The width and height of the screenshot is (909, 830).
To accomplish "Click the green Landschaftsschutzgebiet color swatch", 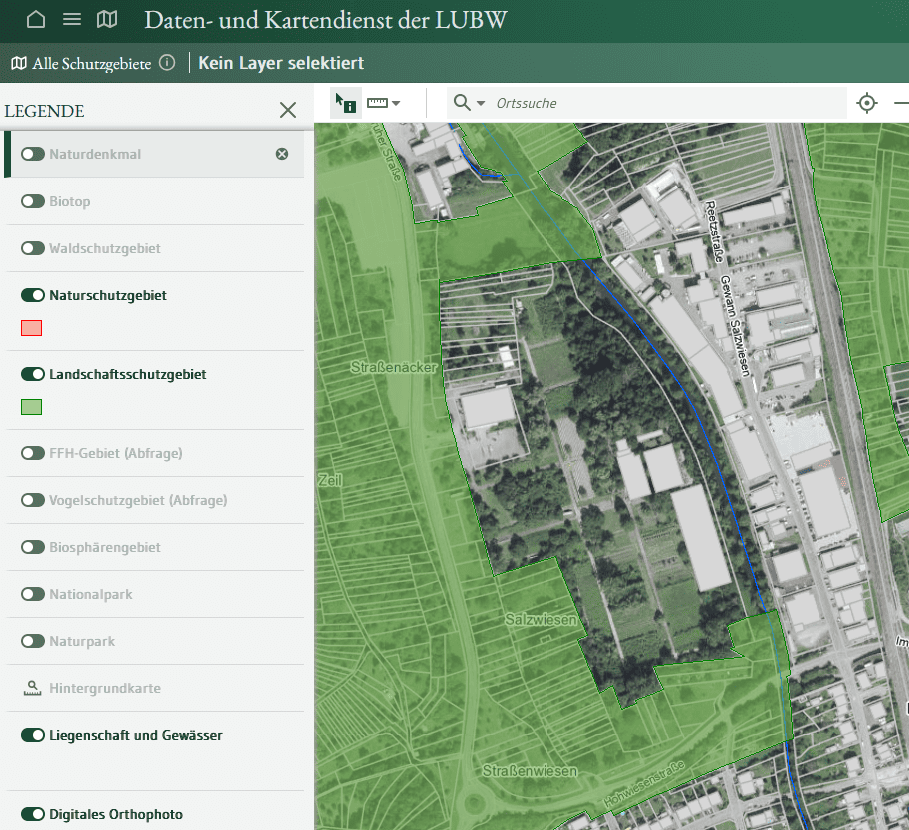I will [32, 407].
